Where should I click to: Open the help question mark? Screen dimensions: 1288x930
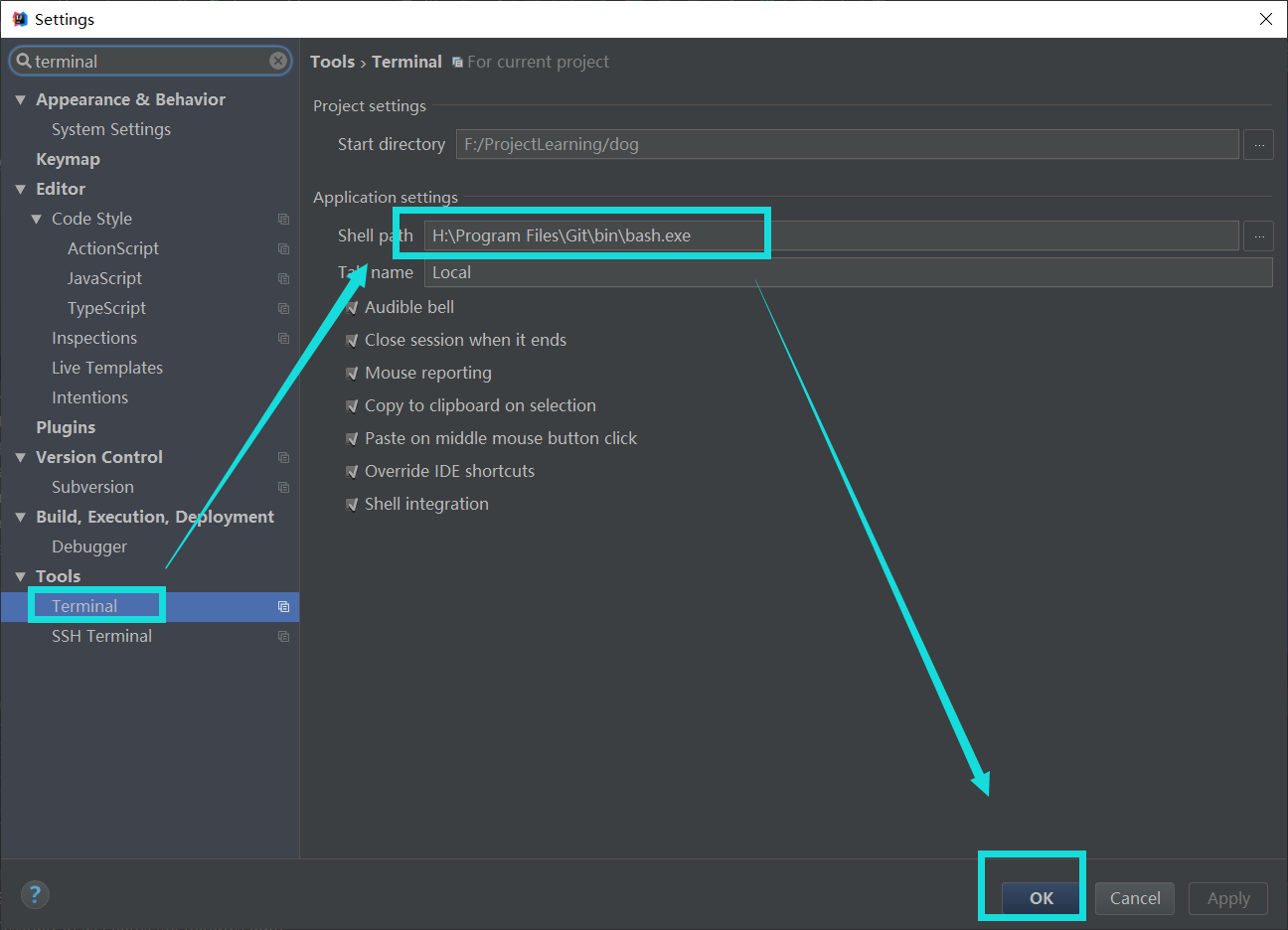[35, 894]
